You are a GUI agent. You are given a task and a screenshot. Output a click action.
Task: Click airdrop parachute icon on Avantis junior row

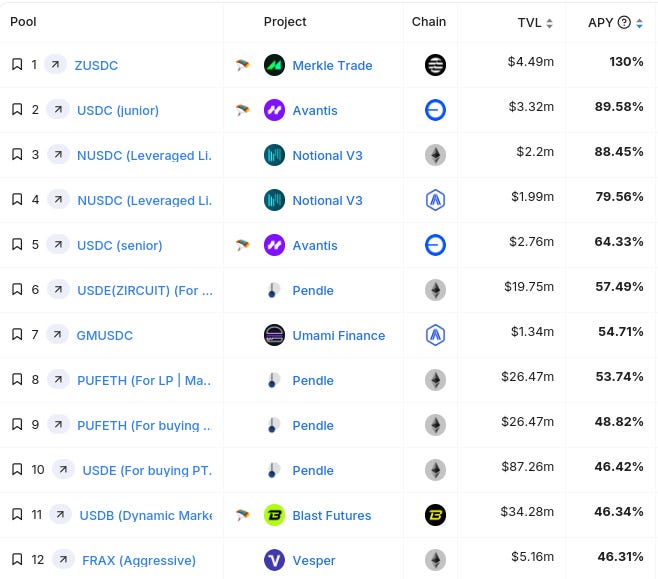point(243,110)
